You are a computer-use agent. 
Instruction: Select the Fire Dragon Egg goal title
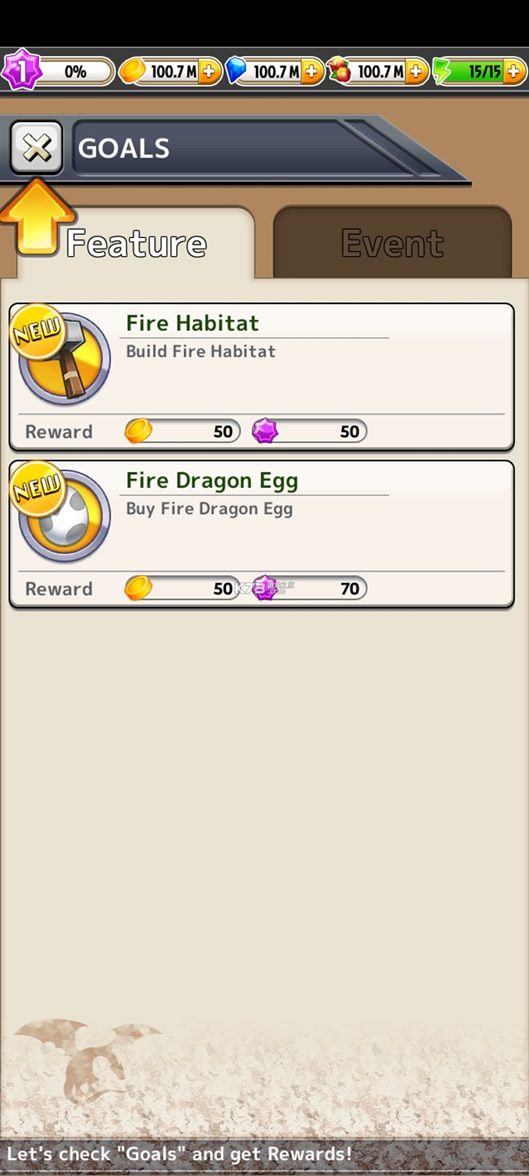[212, 481]
